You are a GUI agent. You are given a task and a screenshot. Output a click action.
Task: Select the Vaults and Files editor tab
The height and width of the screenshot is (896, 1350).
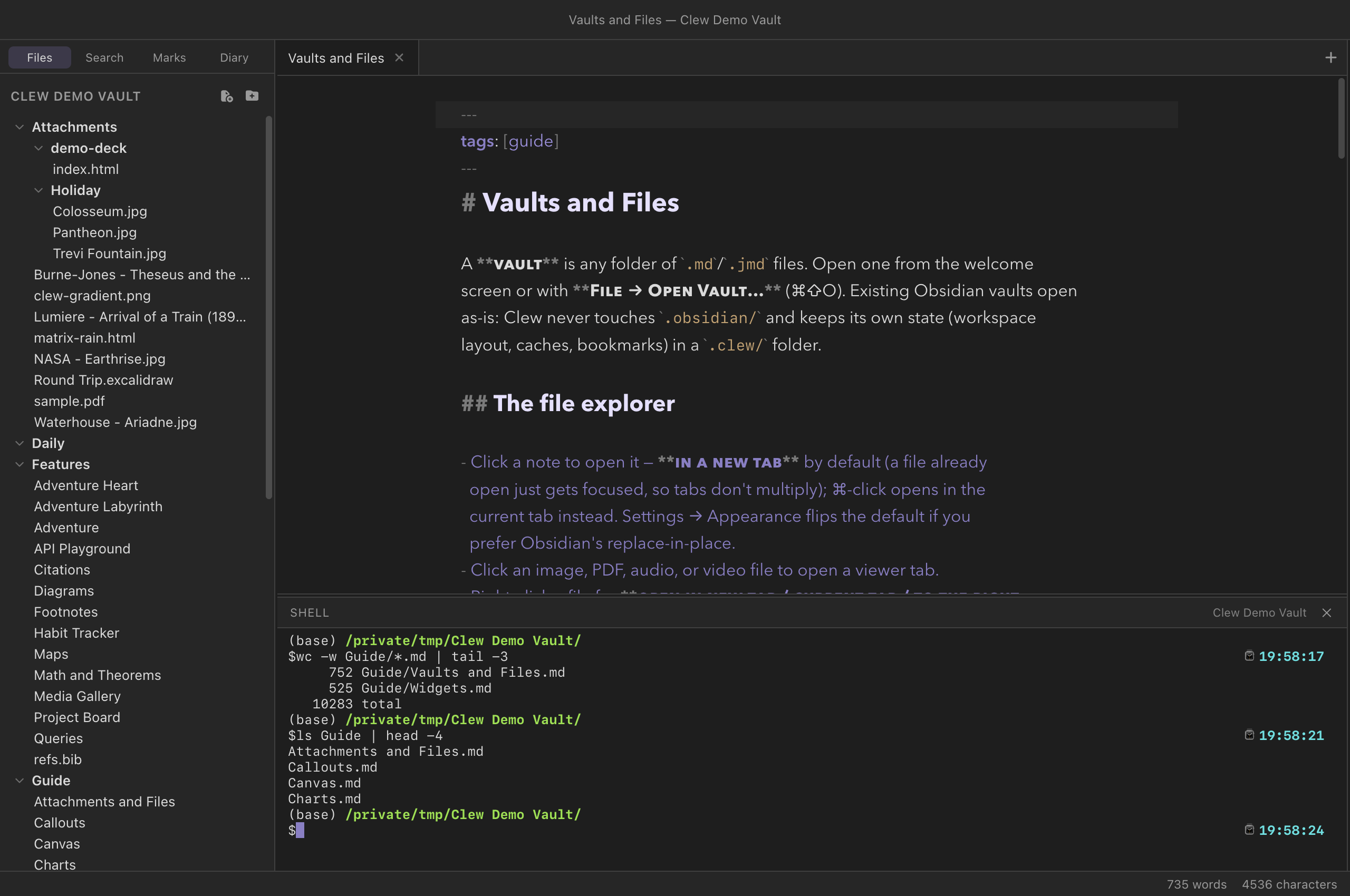pos(336,59)
